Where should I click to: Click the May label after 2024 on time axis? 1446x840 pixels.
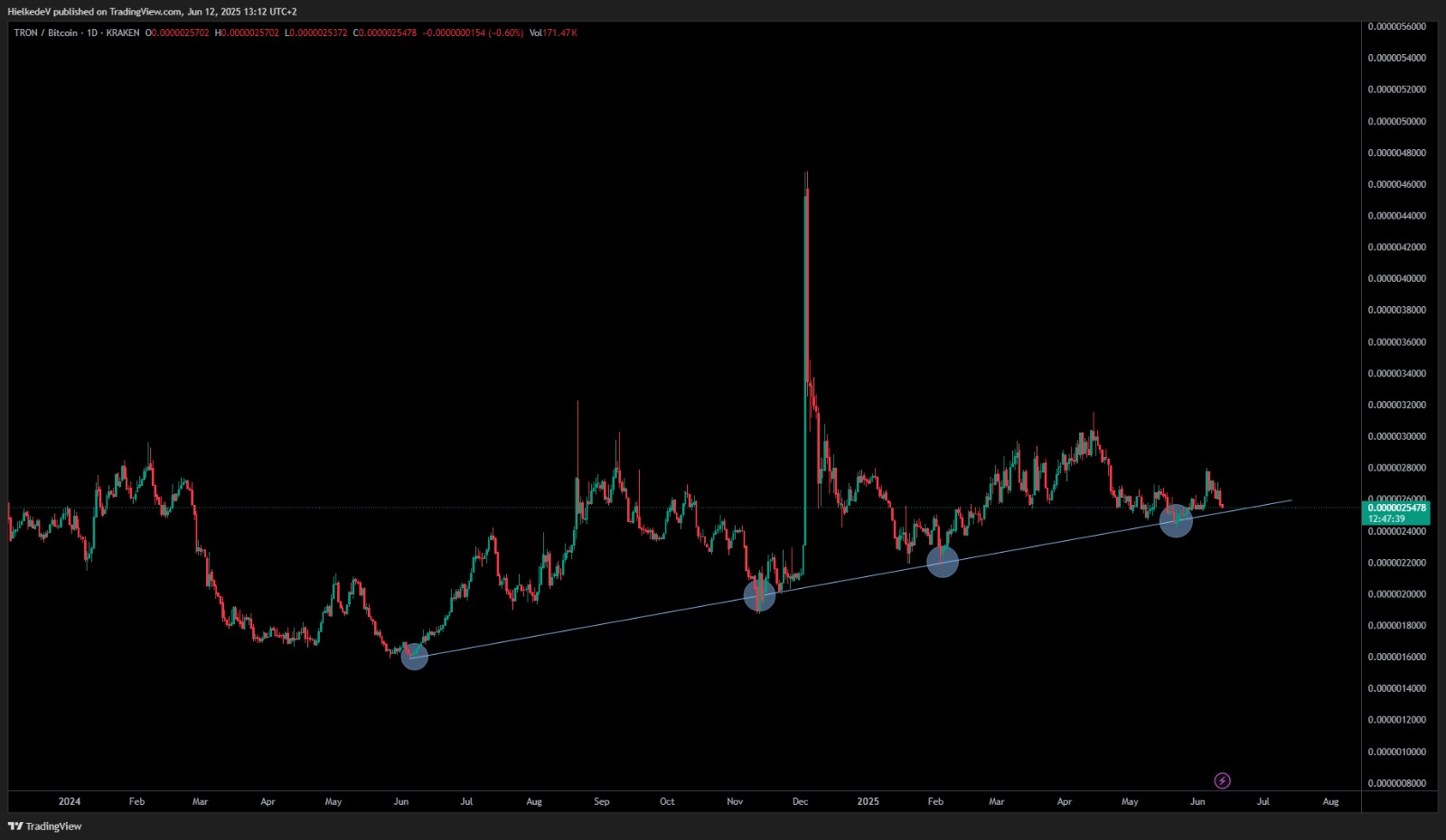[333, 801]
